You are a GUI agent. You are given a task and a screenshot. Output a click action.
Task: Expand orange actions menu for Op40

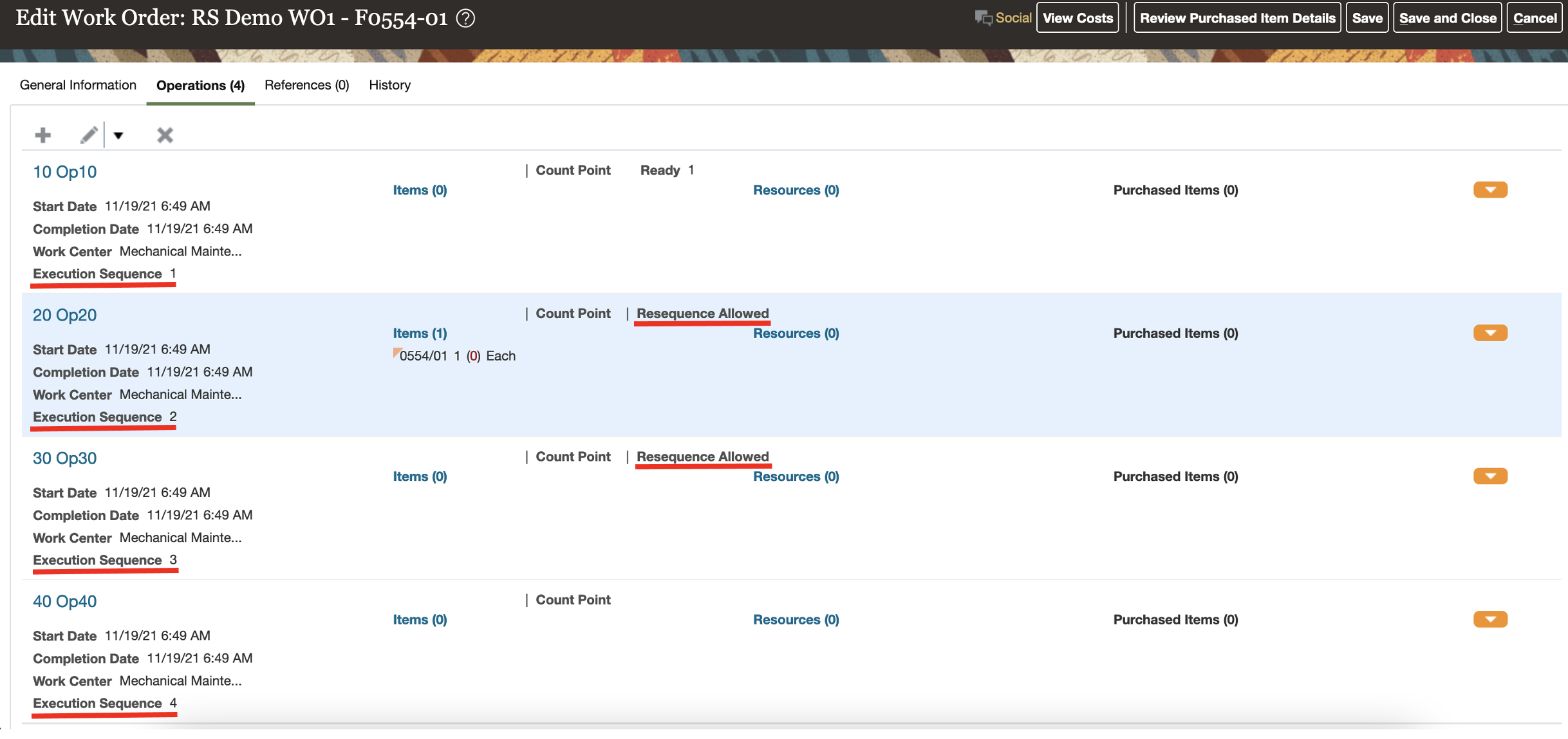pyautogui.click(x=1490, y=619)
